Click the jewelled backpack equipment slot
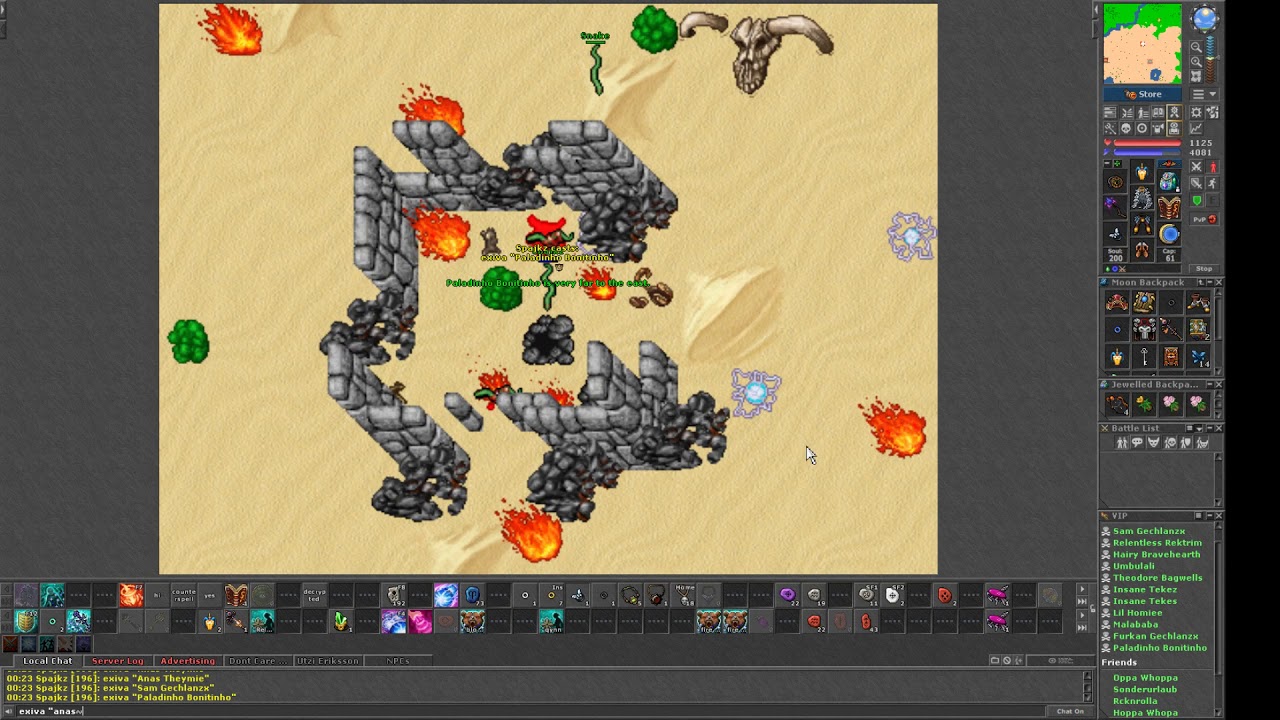Image resolution: width=1280 pixels, height=720 pixels. (x=1169, y=181)
